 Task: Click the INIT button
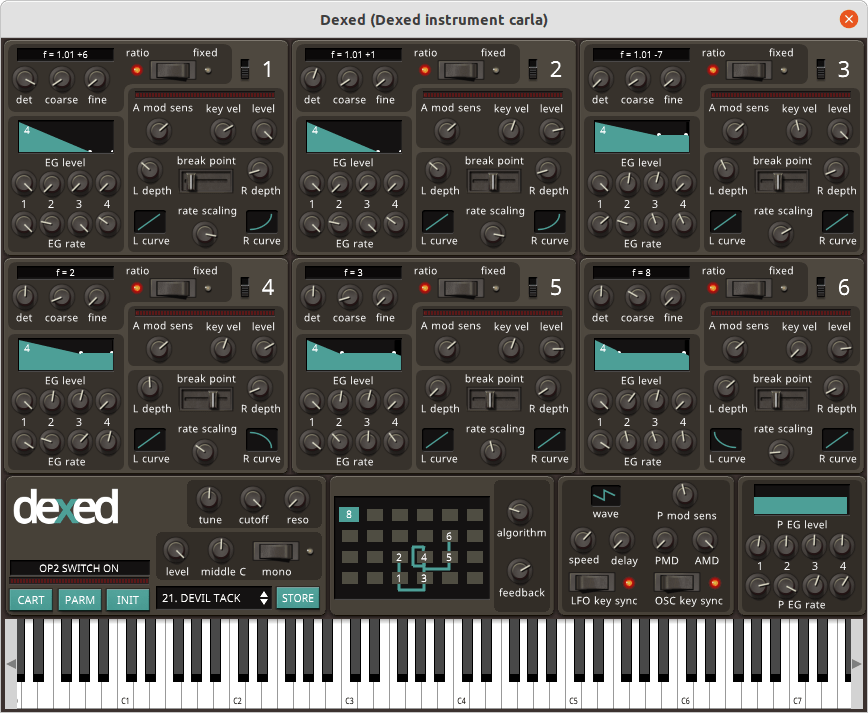(x=128, y=600)
